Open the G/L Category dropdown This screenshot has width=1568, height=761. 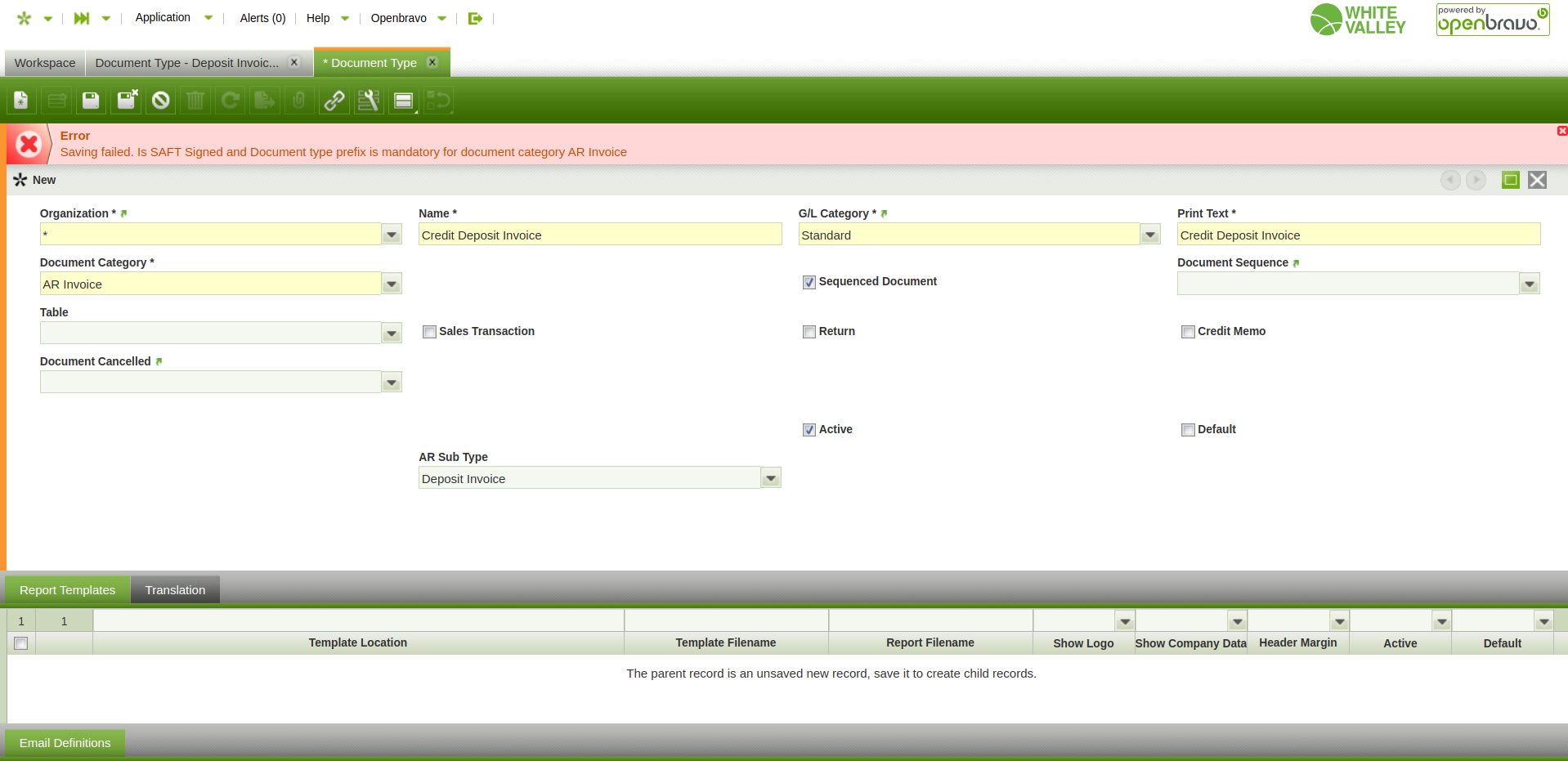pos(1150,235)
